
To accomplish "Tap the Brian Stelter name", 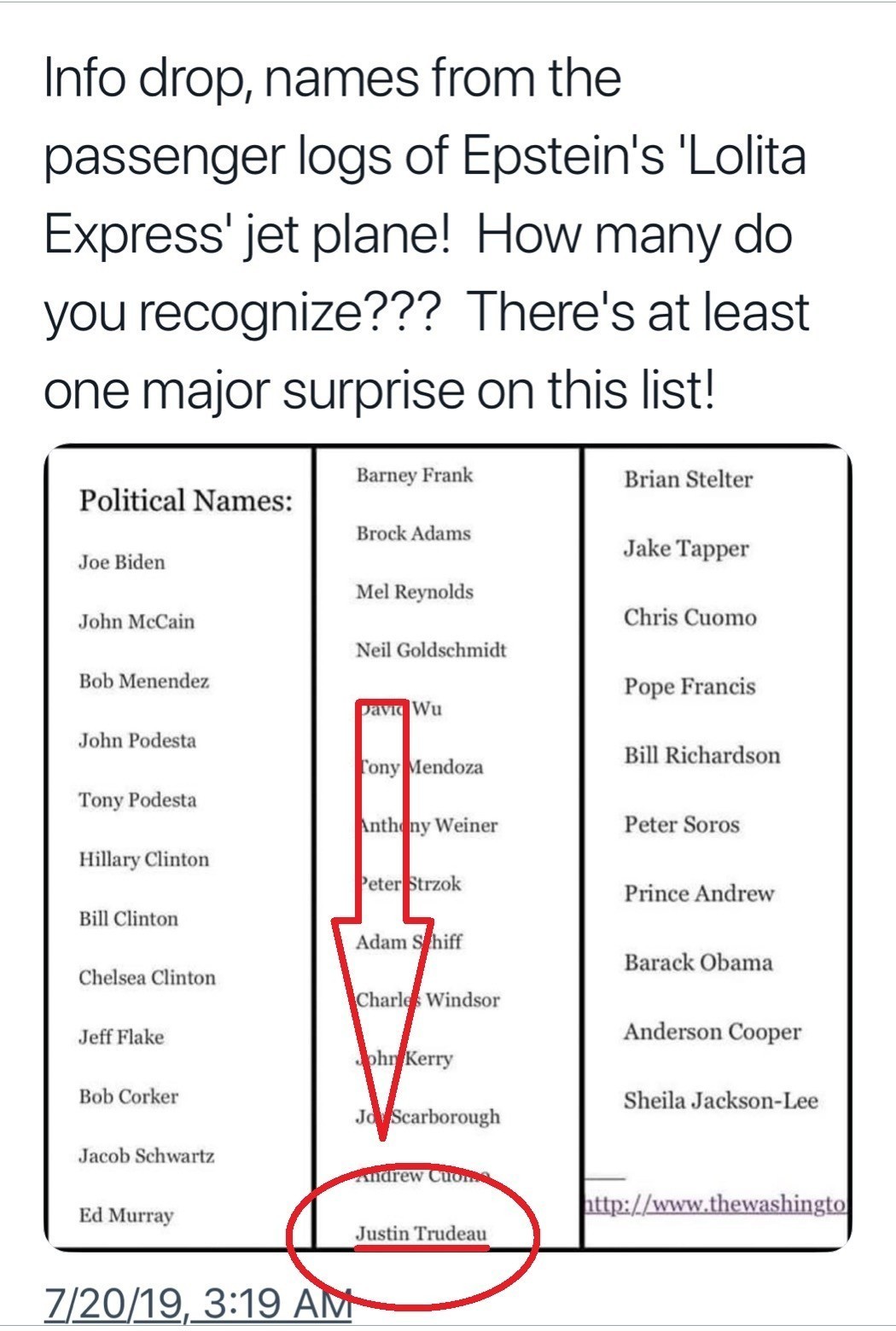I will click(x=688, y=480).
